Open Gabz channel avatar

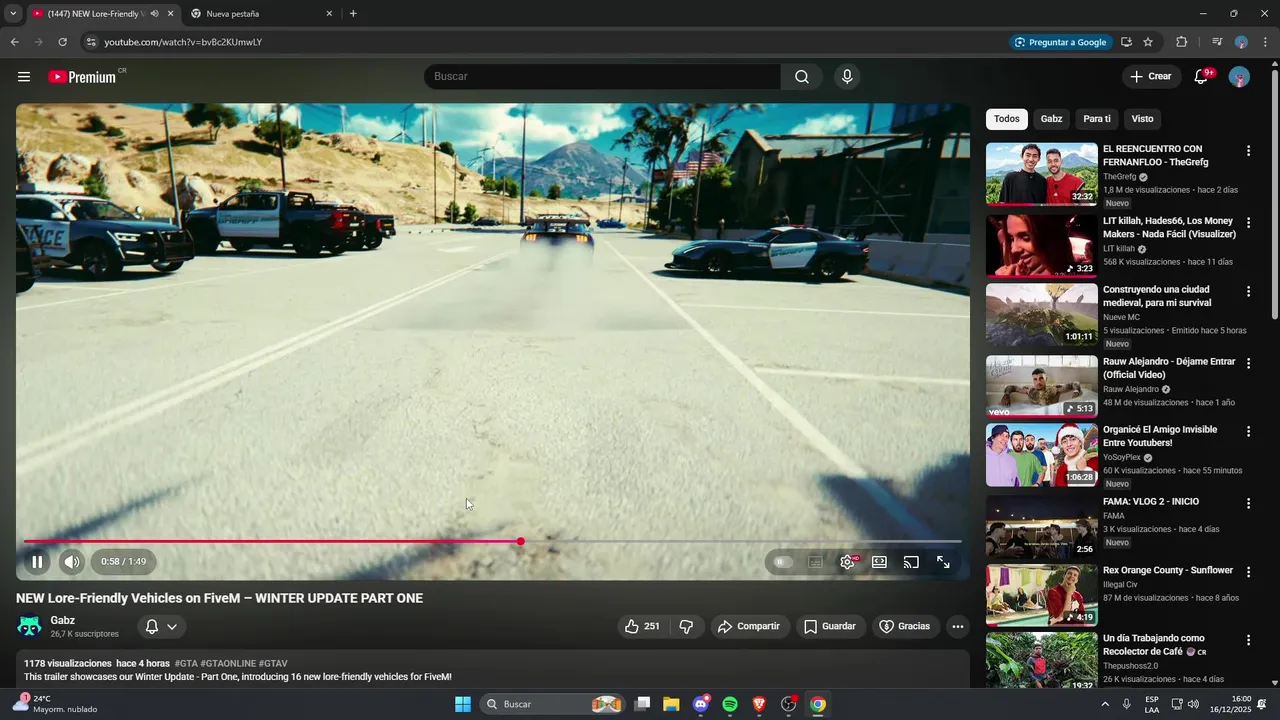pos(29,626)
